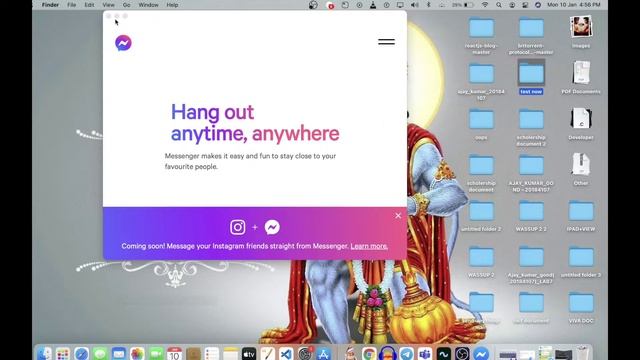
Task: Open System Preferences from the Dock
Action: [x=304, y=353]
